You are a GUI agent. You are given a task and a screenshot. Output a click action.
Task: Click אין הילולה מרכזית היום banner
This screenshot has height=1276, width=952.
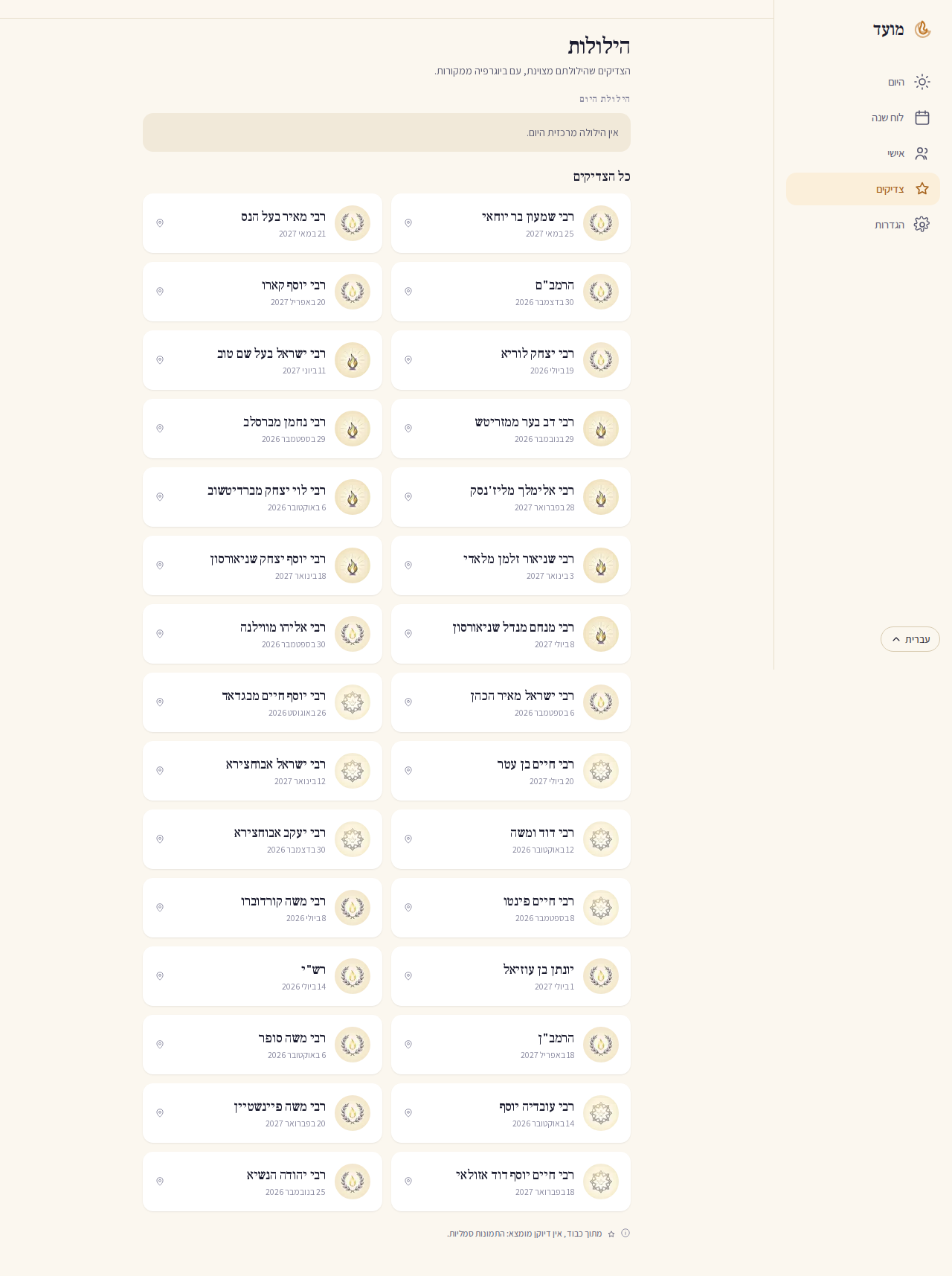click(x=387, y=132)
